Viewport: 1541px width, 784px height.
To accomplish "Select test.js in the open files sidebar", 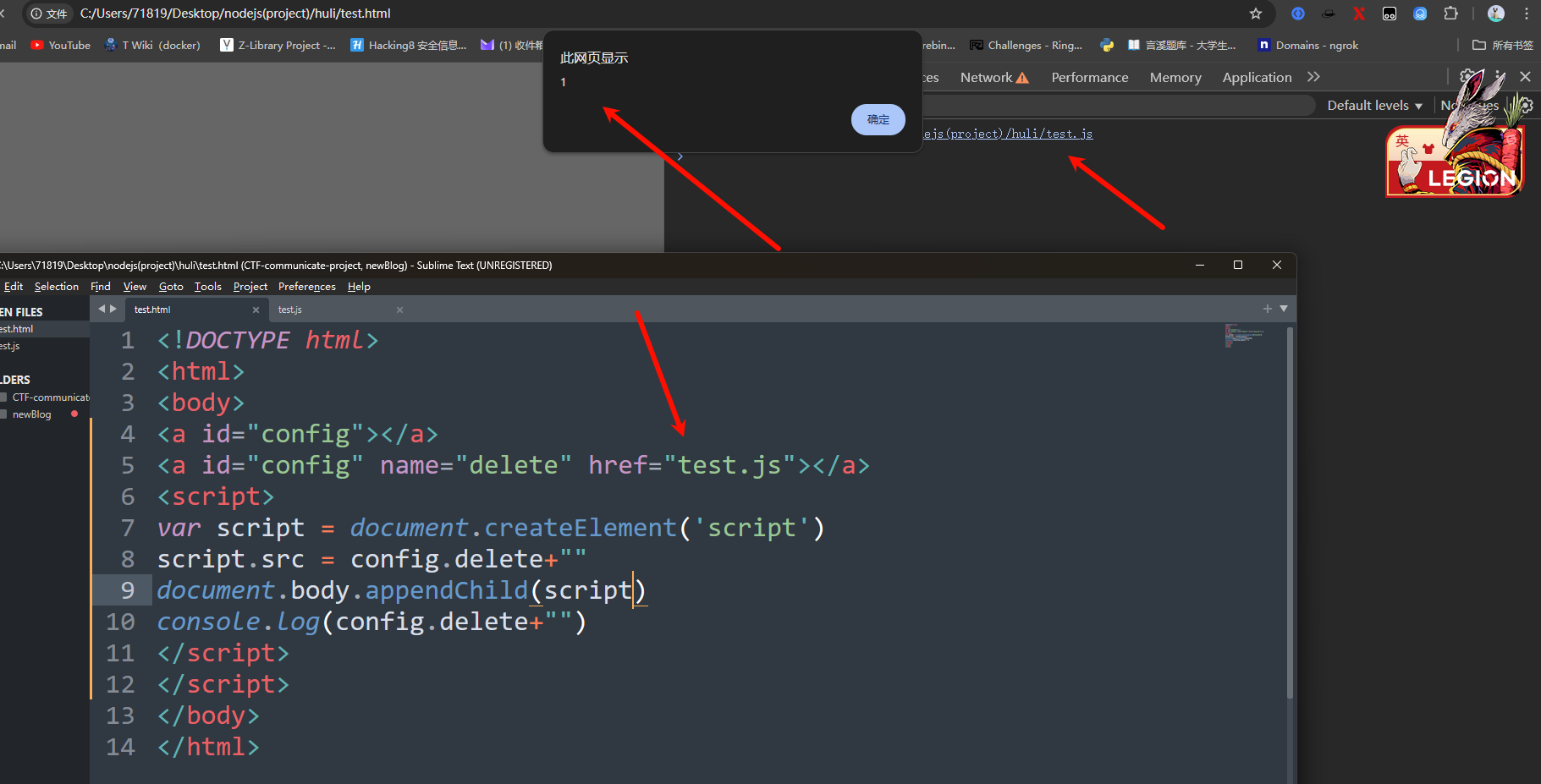I will [44, 346].
